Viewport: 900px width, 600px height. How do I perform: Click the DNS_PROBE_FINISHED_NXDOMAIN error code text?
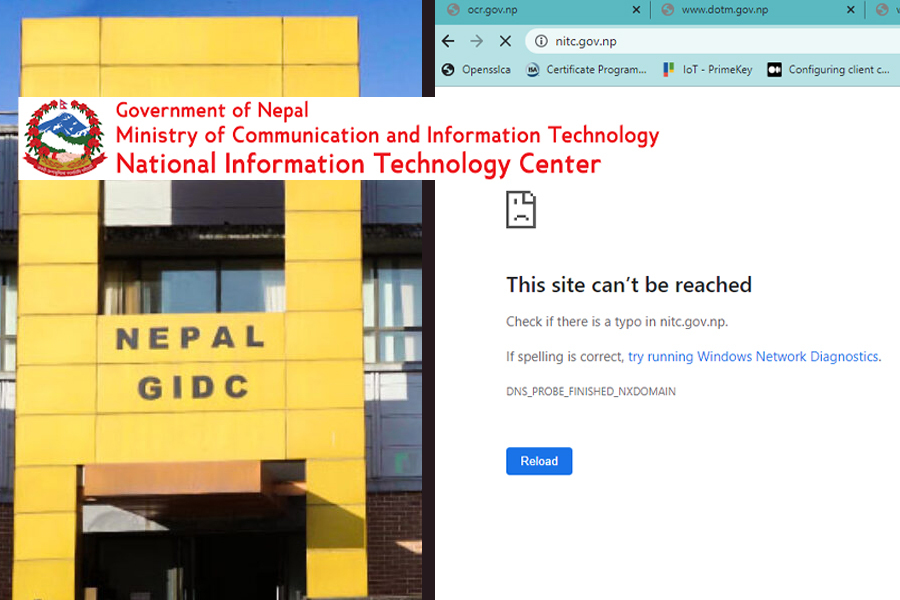click(592, 391)
